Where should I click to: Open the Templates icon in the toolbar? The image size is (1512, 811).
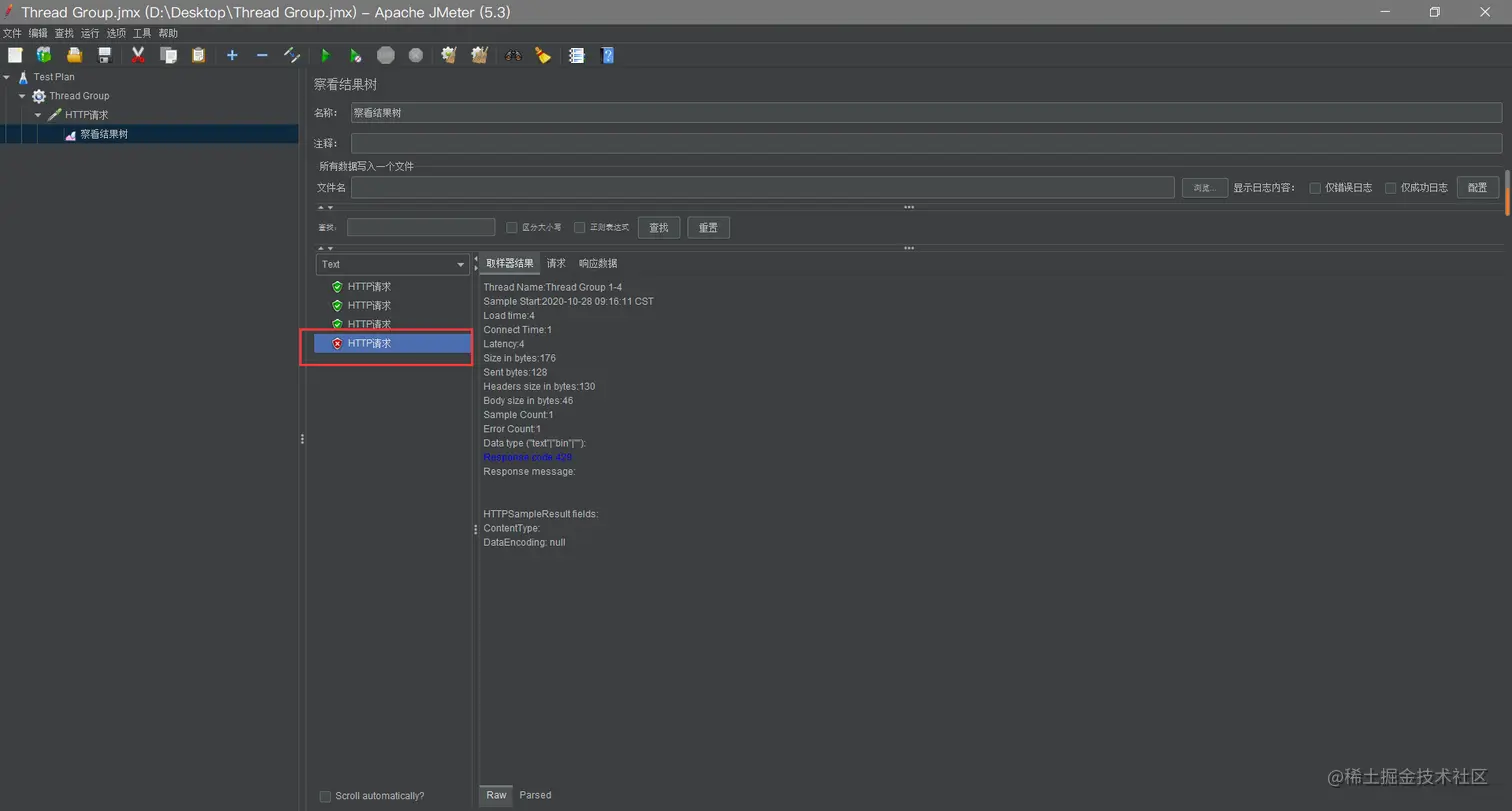tap(44, 55)
